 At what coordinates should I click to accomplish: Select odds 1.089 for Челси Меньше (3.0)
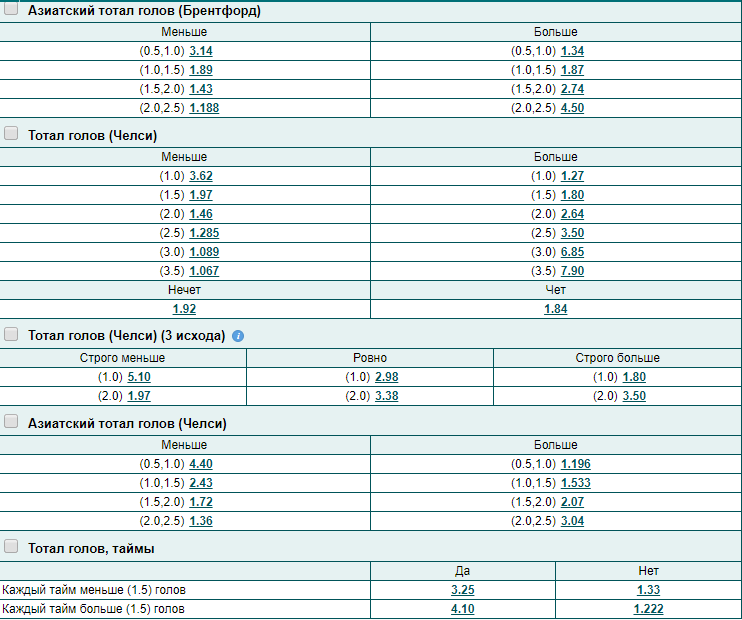pyautogui.click(x=204, y=252)
